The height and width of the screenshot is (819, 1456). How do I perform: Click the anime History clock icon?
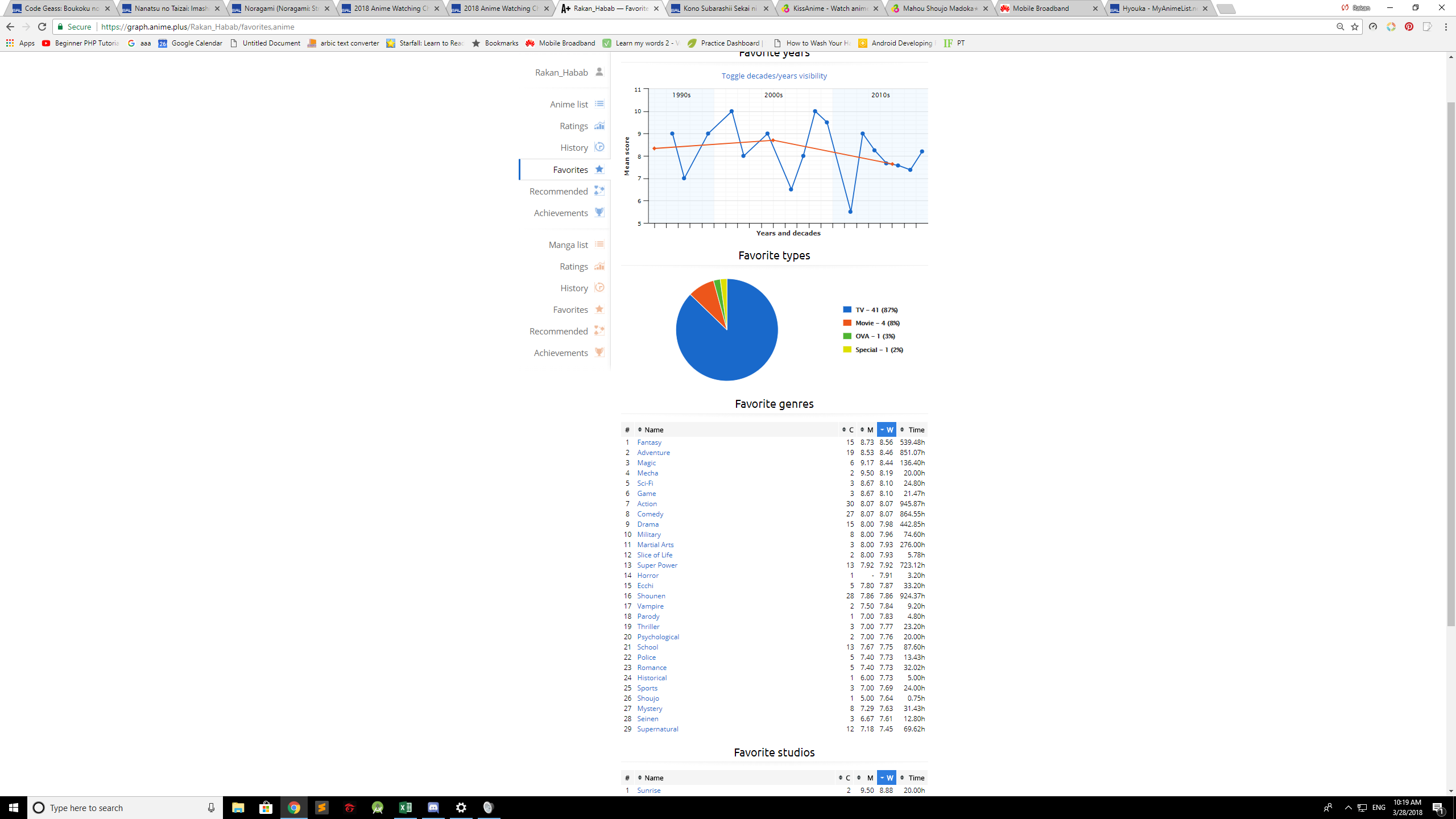coord(599,147)
